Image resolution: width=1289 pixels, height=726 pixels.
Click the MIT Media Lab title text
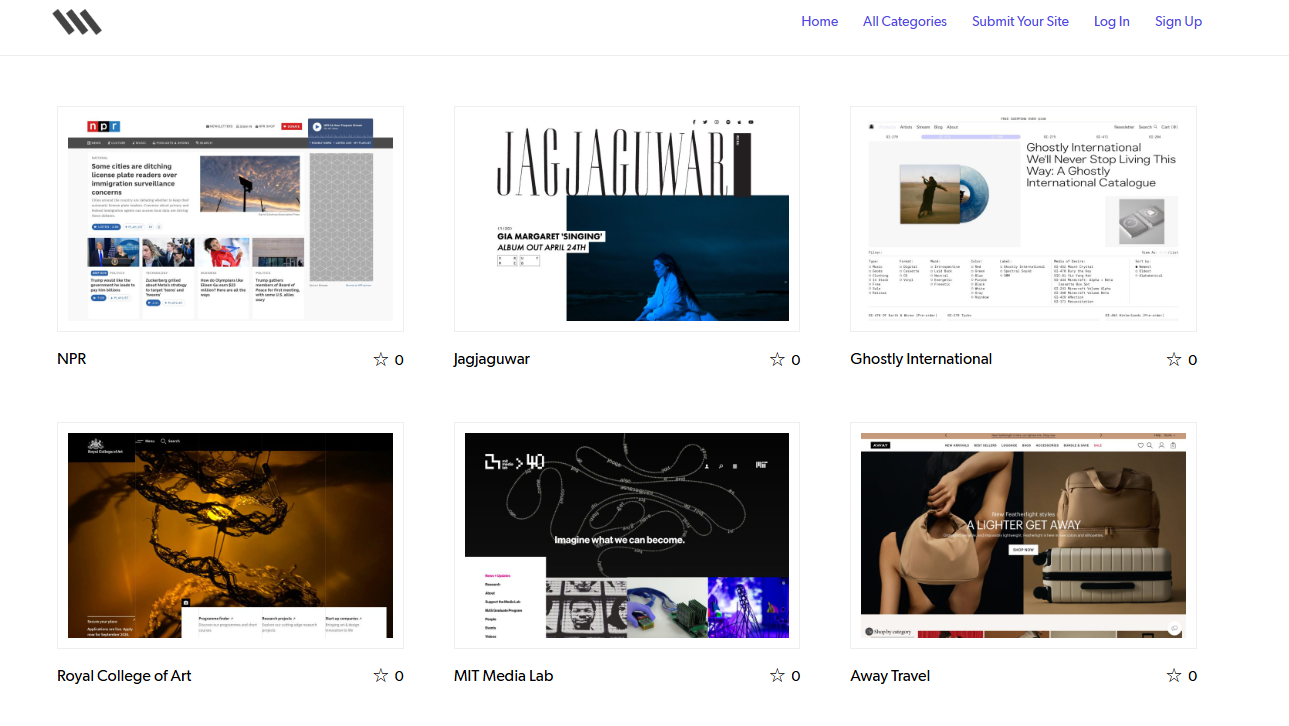point(503,676)
